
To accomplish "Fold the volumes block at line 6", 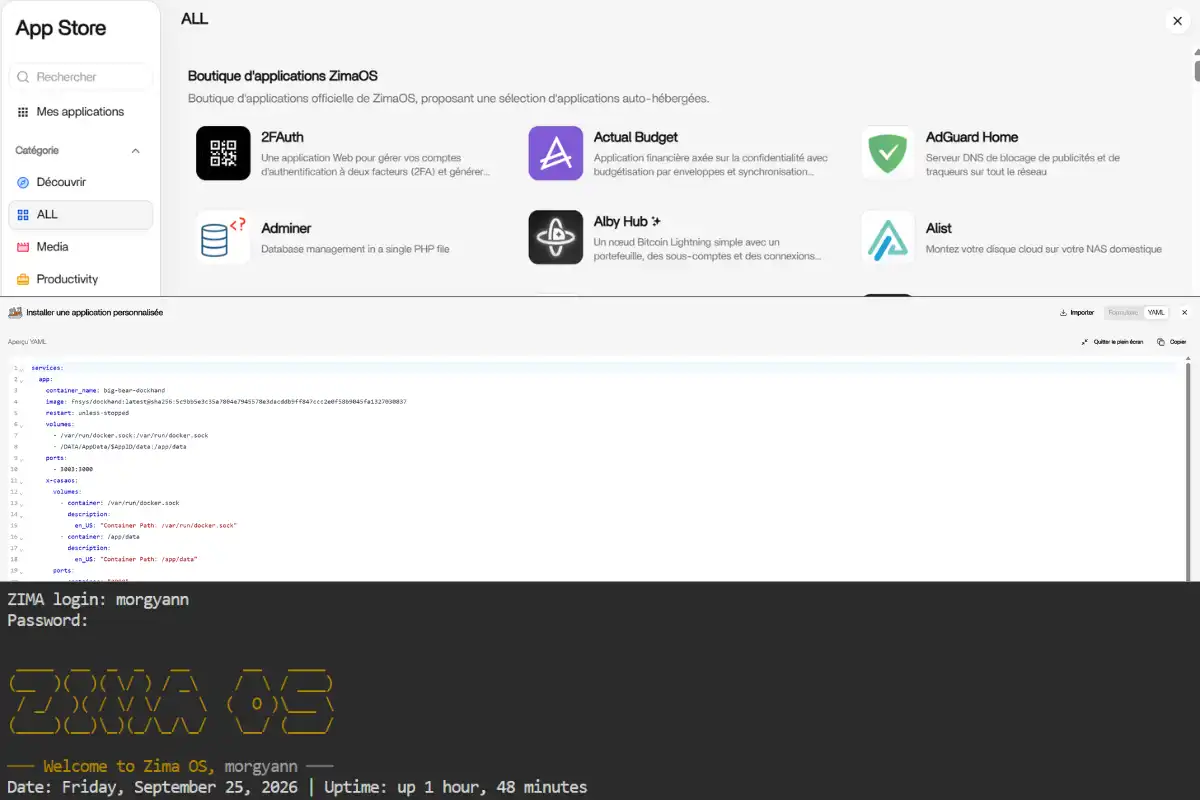I will coord(22,425).
